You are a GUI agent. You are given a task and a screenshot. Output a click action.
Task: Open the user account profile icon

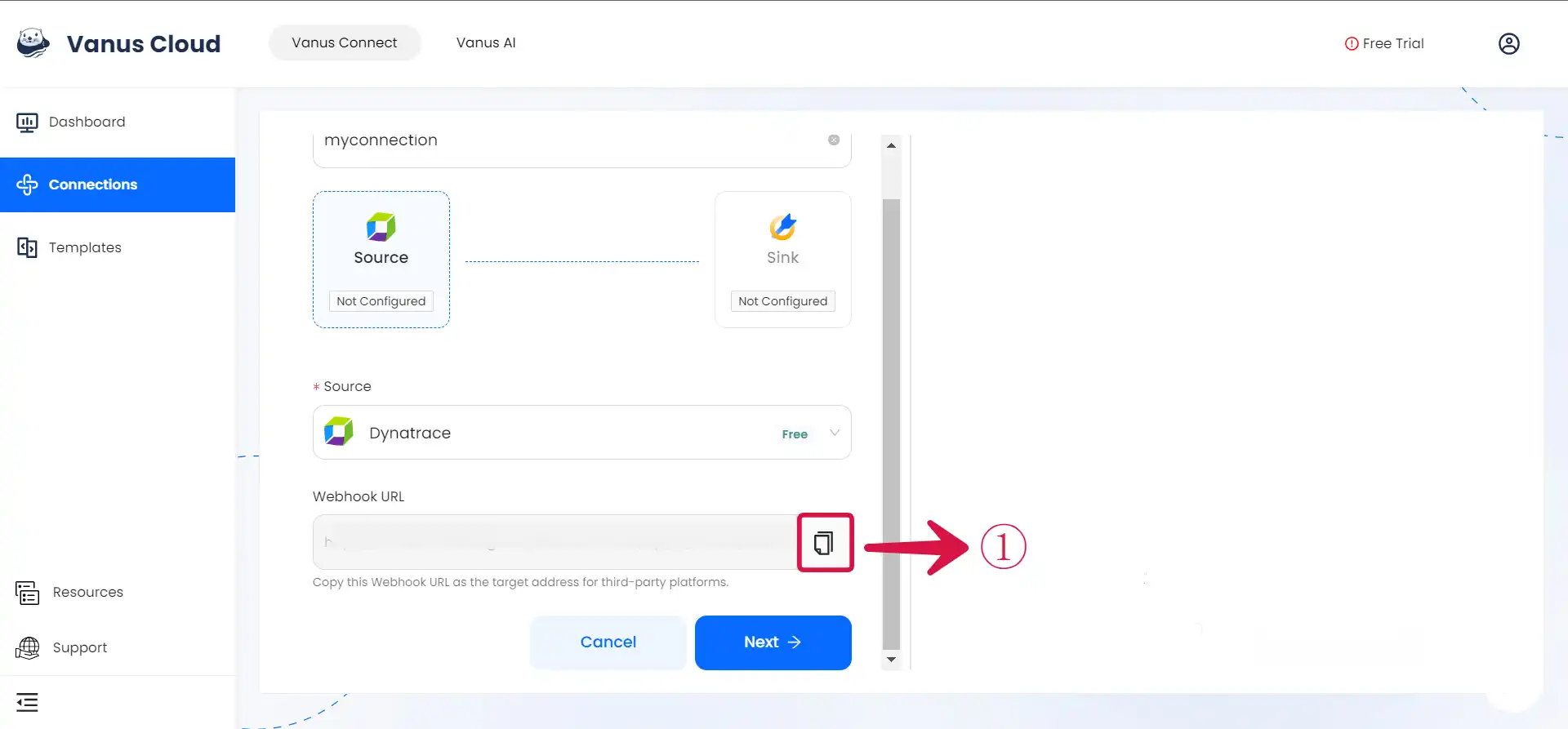(x=1508, y=43)
